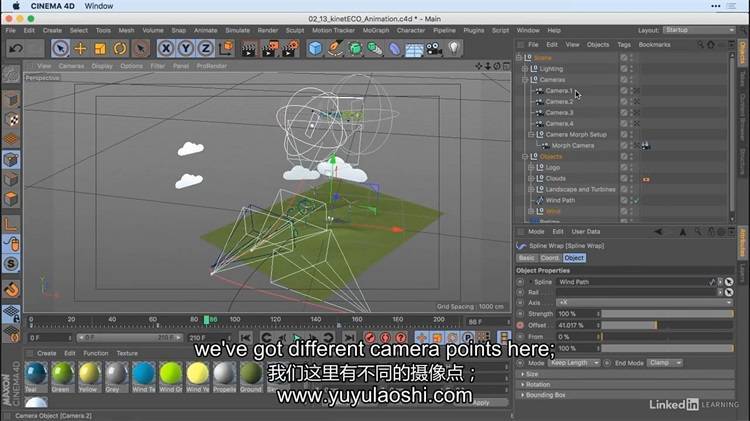Add a Light object icon
This screenshot has height=421, width=750.
tap(454, 48)
